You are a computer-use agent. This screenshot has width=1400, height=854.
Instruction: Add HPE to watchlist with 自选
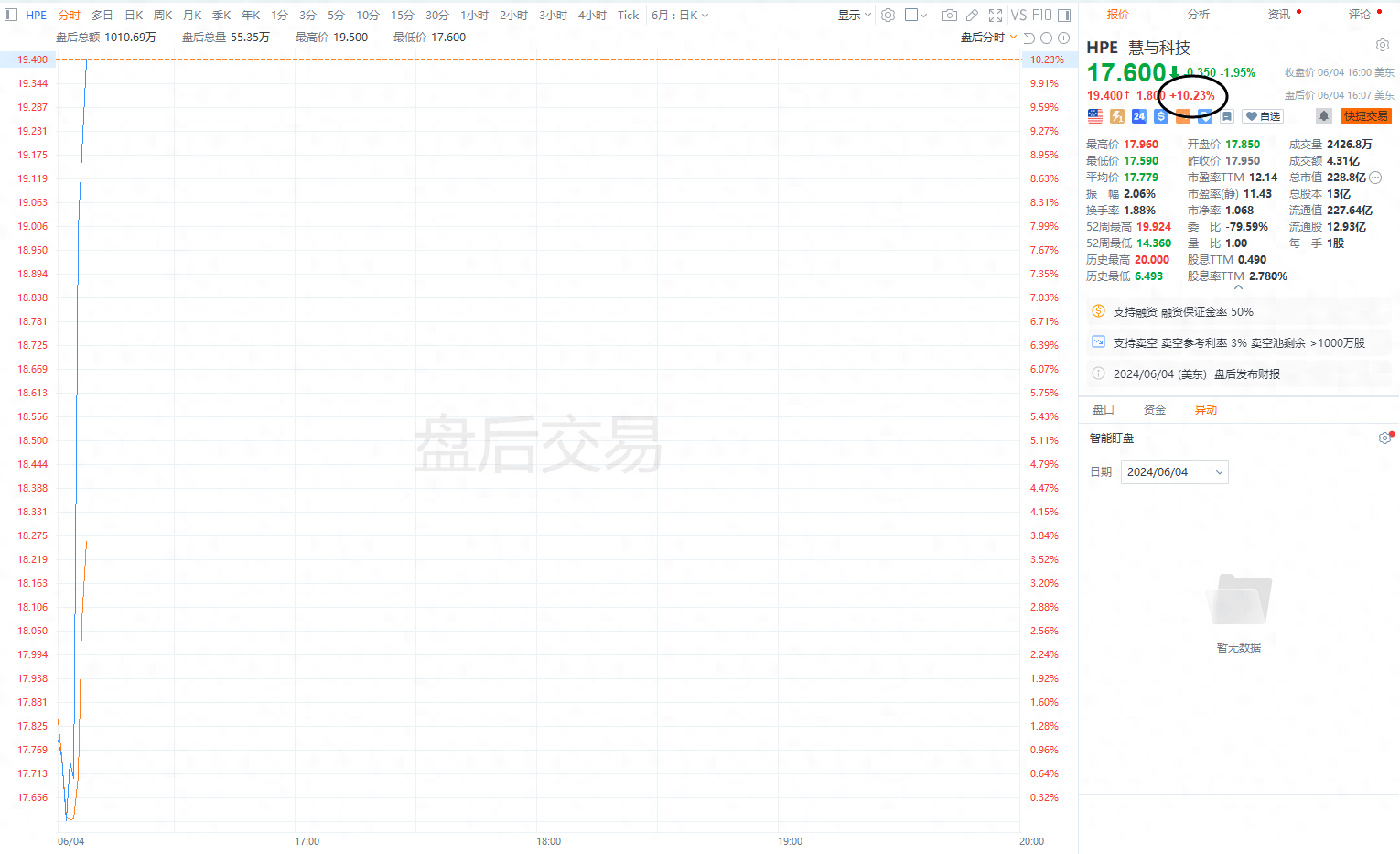1263,116
